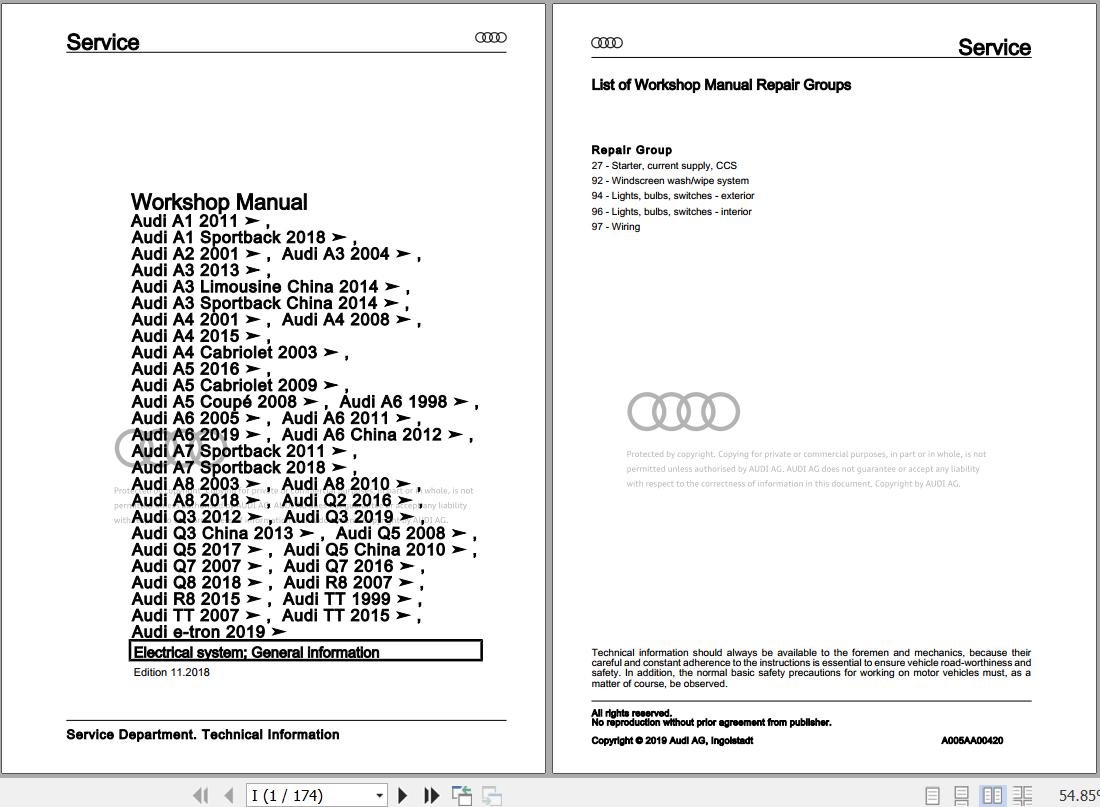This screenshot has width=1100, height=807.
Task: Go to the first page
Action: click(x=201, y=795)
